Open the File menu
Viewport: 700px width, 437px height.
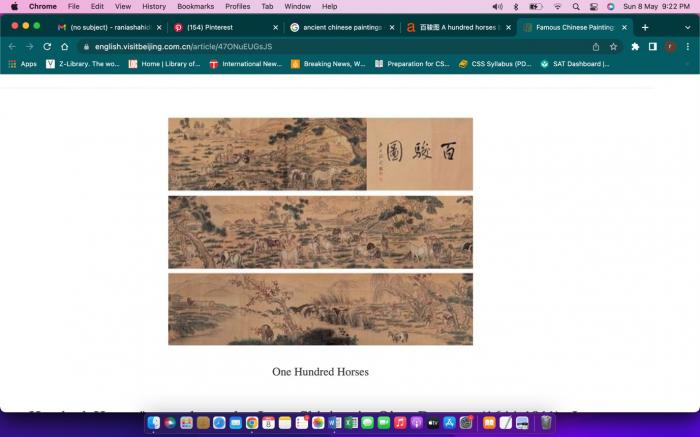pyautogui.click(x=74, y=6)
